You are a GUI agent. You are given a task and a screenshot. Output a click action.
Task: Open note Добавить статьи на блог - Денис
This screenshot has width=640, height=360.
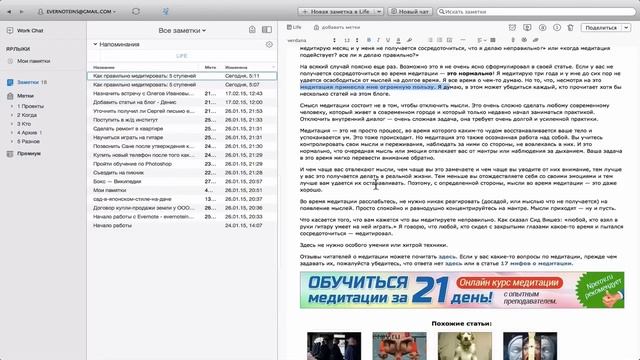[182, 102]
